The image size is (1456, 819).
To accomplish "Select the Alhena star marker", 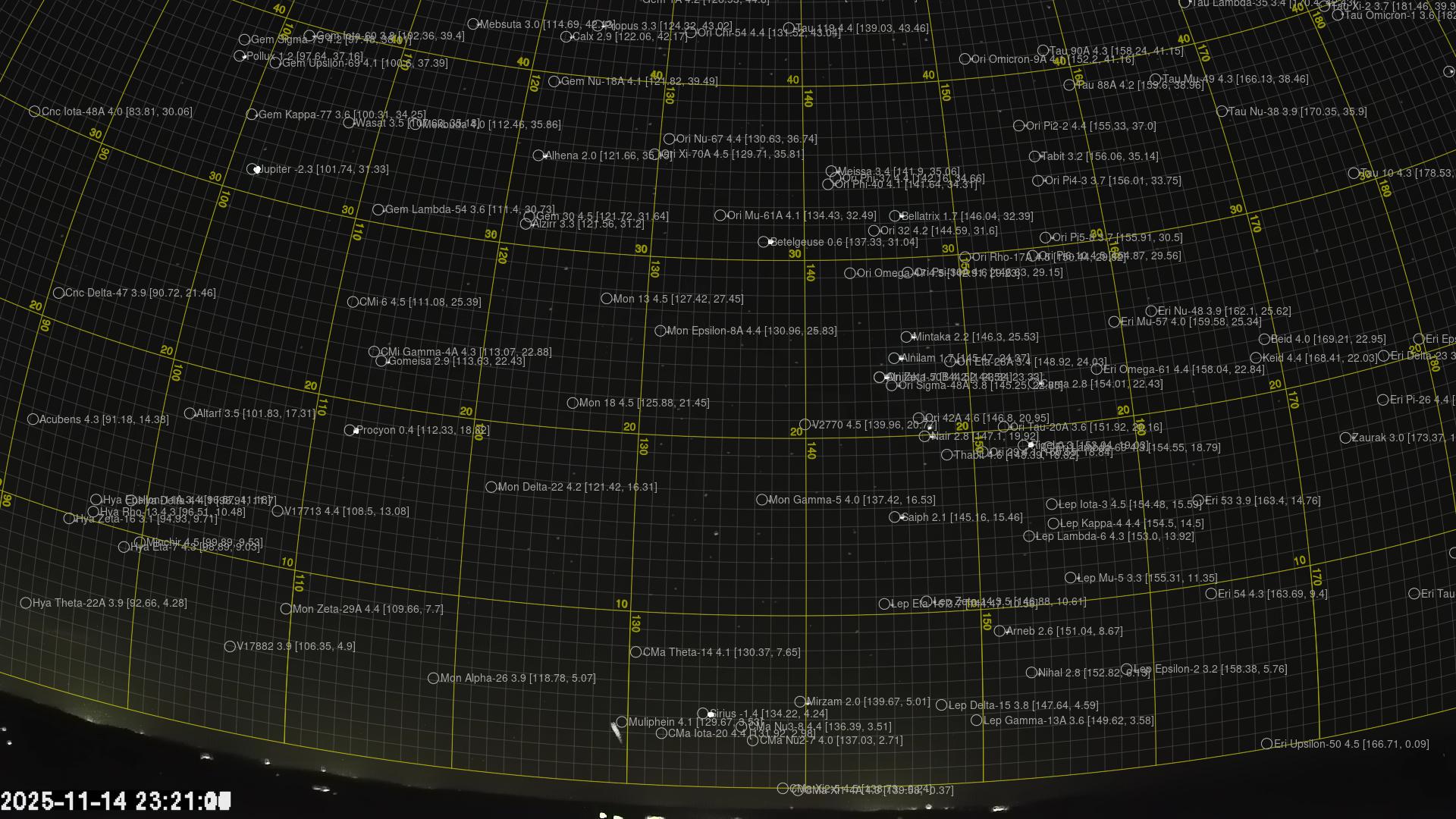I will (x=538, y=155).
